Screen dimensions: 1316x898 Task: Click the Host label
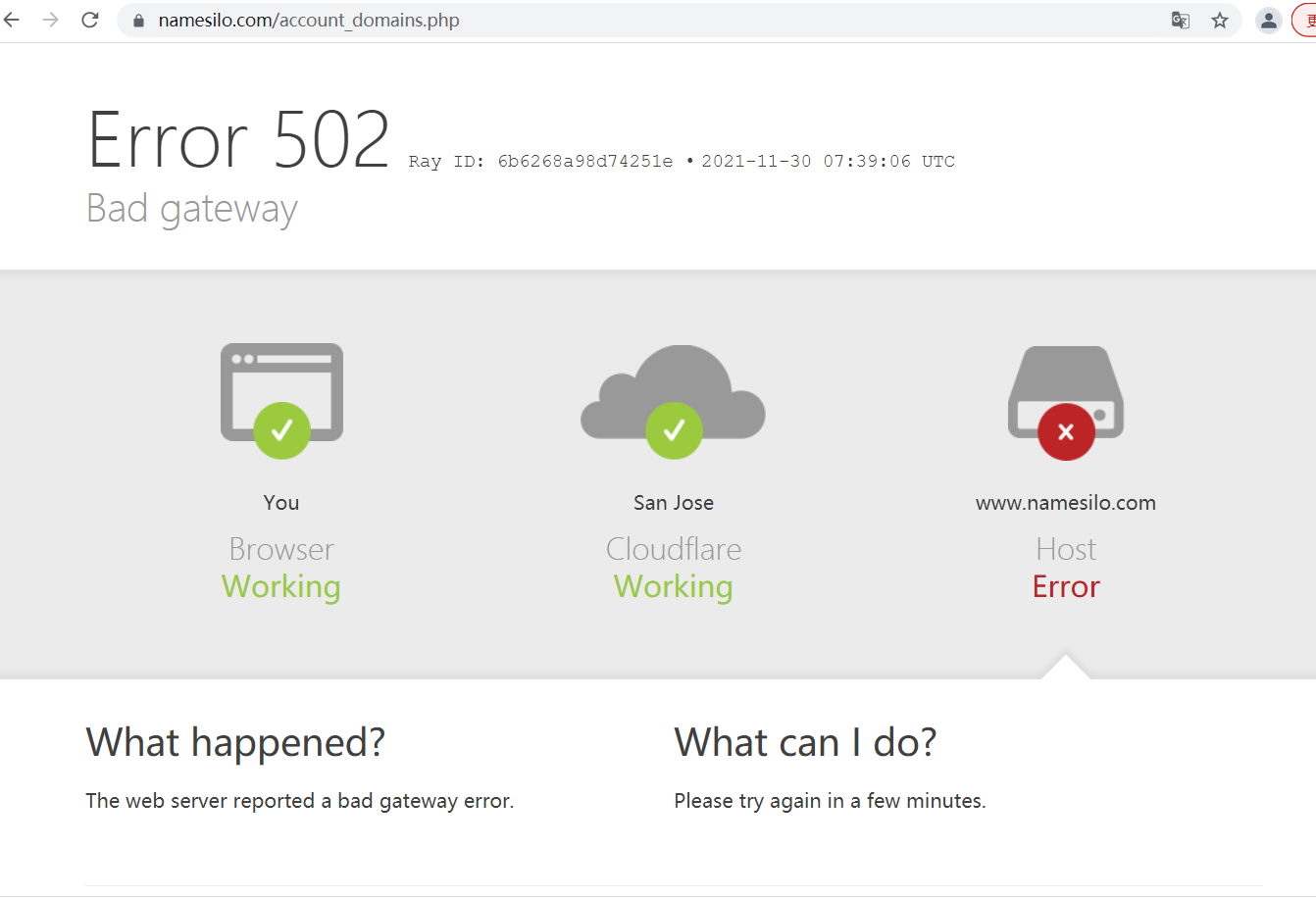click(1066, 549)
